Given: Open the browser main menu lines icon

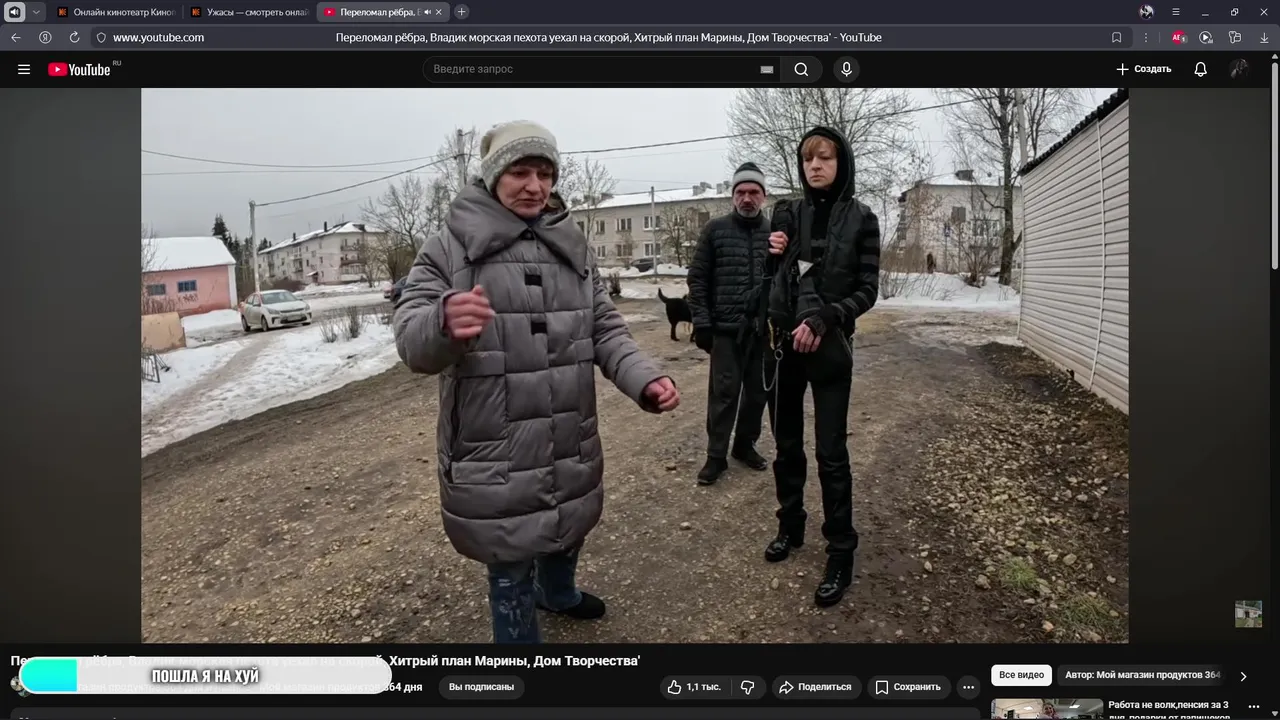Looking at the screenshot, I should coord(1176,12).
